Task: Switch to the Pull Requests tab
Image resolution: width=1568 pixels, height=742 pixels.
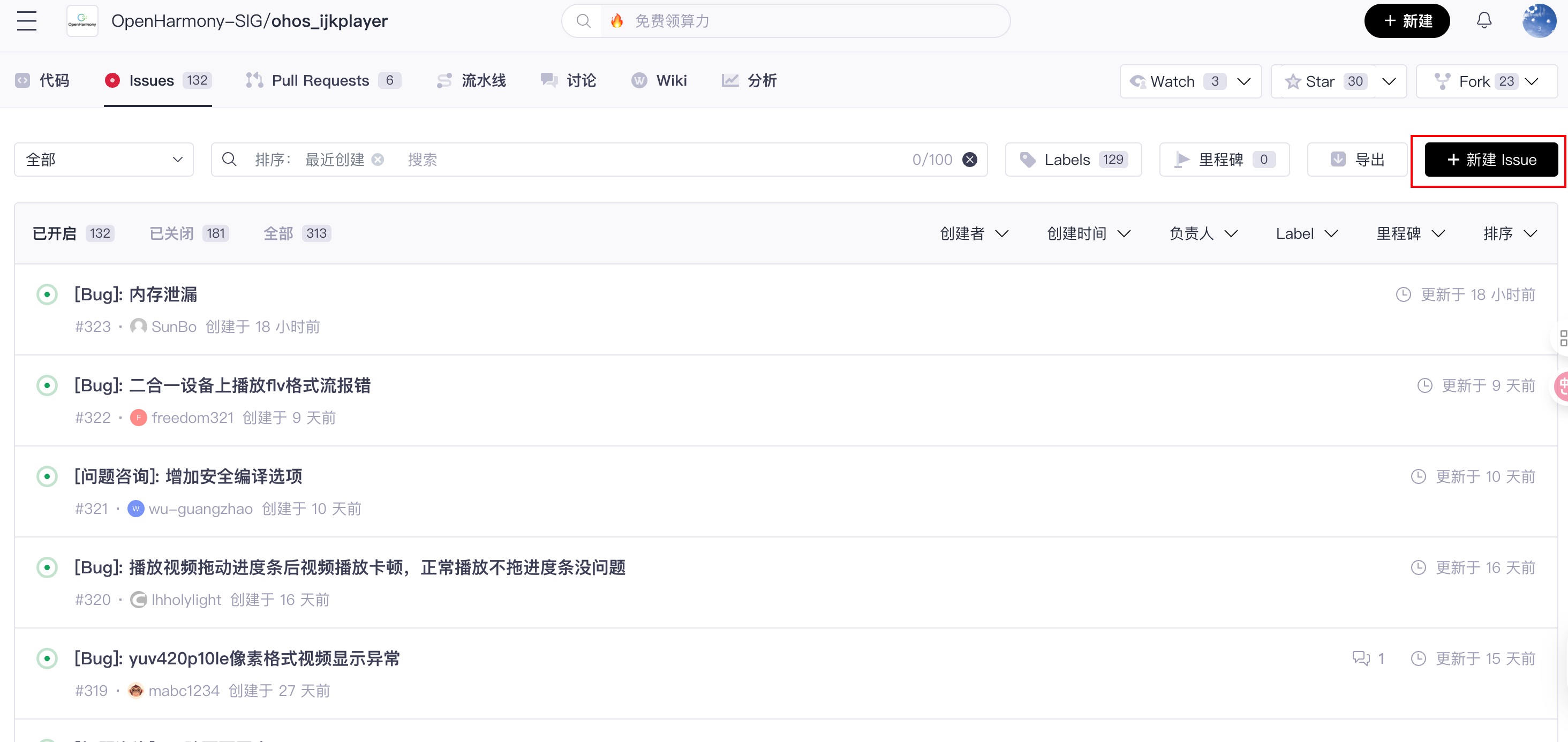Action: click(321, 80)
